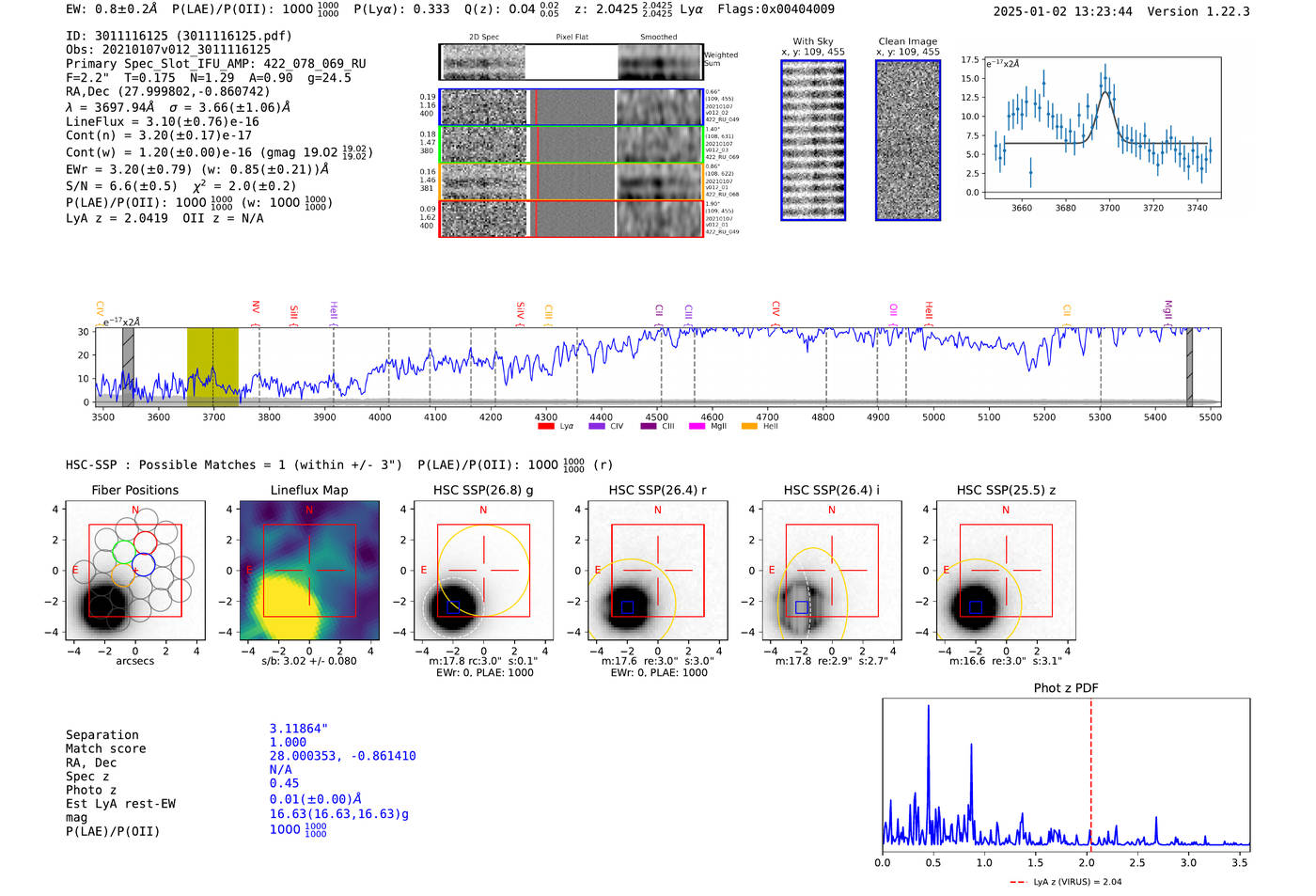The image size is (1316, 896).
Task: Click the λ = 3697.94Å line
Action: click(178, 107)
